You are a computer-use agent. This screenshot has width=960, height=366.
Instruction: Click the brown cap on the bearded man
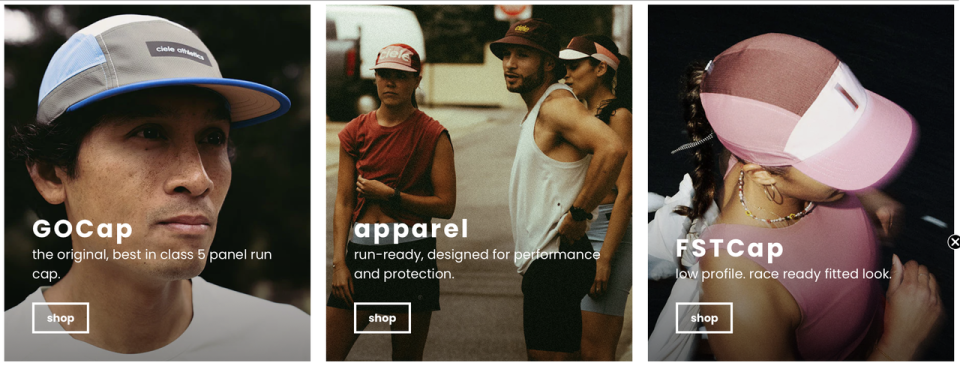525,39
